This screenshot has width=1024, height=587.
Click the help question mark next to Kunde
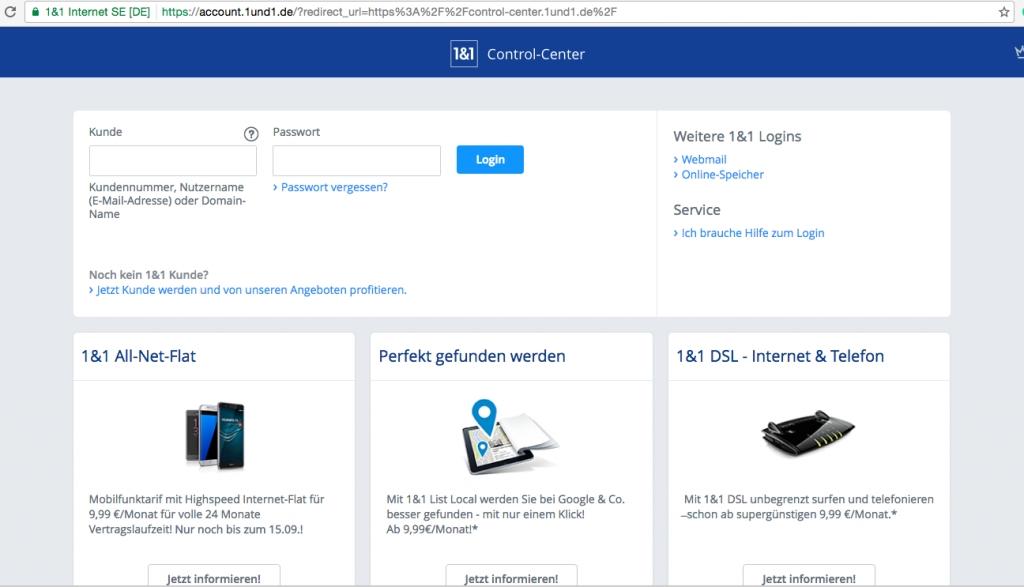click(251, 134)
